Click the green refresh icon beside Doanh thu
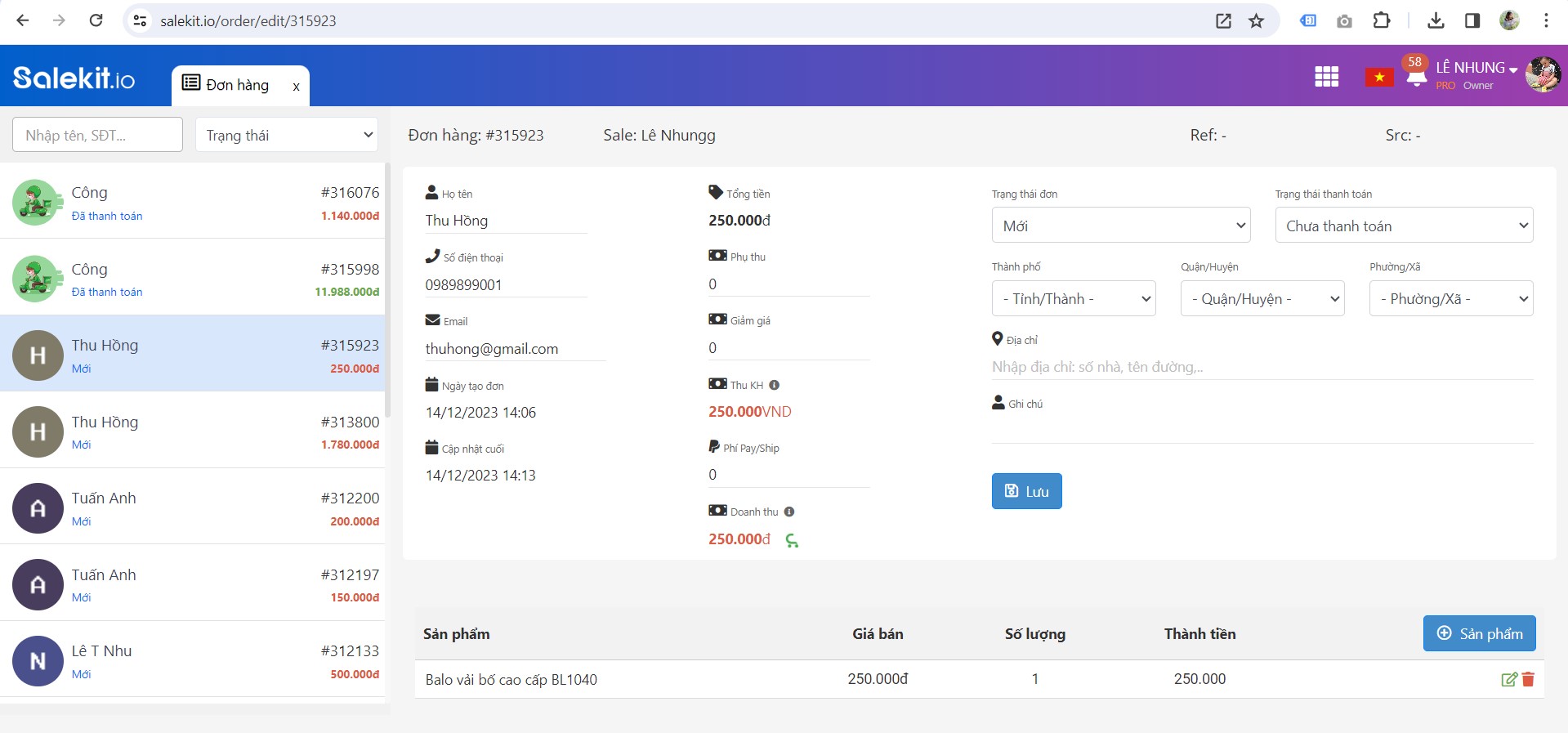 tap(792, 540)
